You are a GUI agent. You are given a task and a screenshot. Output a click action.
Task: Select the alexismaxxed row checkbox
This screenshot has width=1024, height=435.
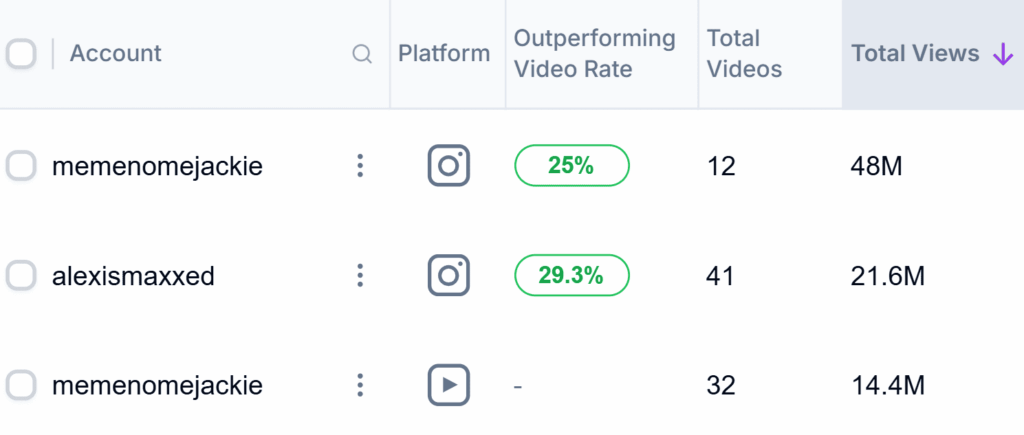click(x=21, y=275)
